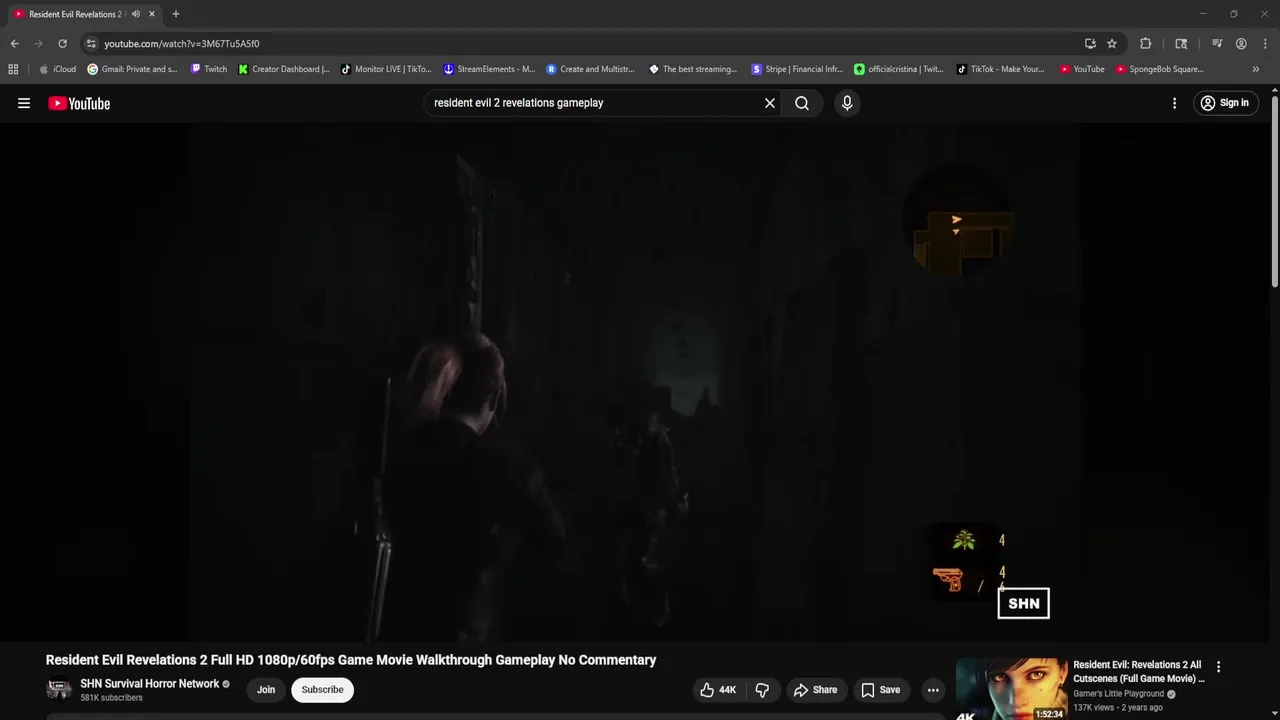Click the magnifier search button
The image size is (1280, 720).
pyautogui.click(x=802, y=103)
